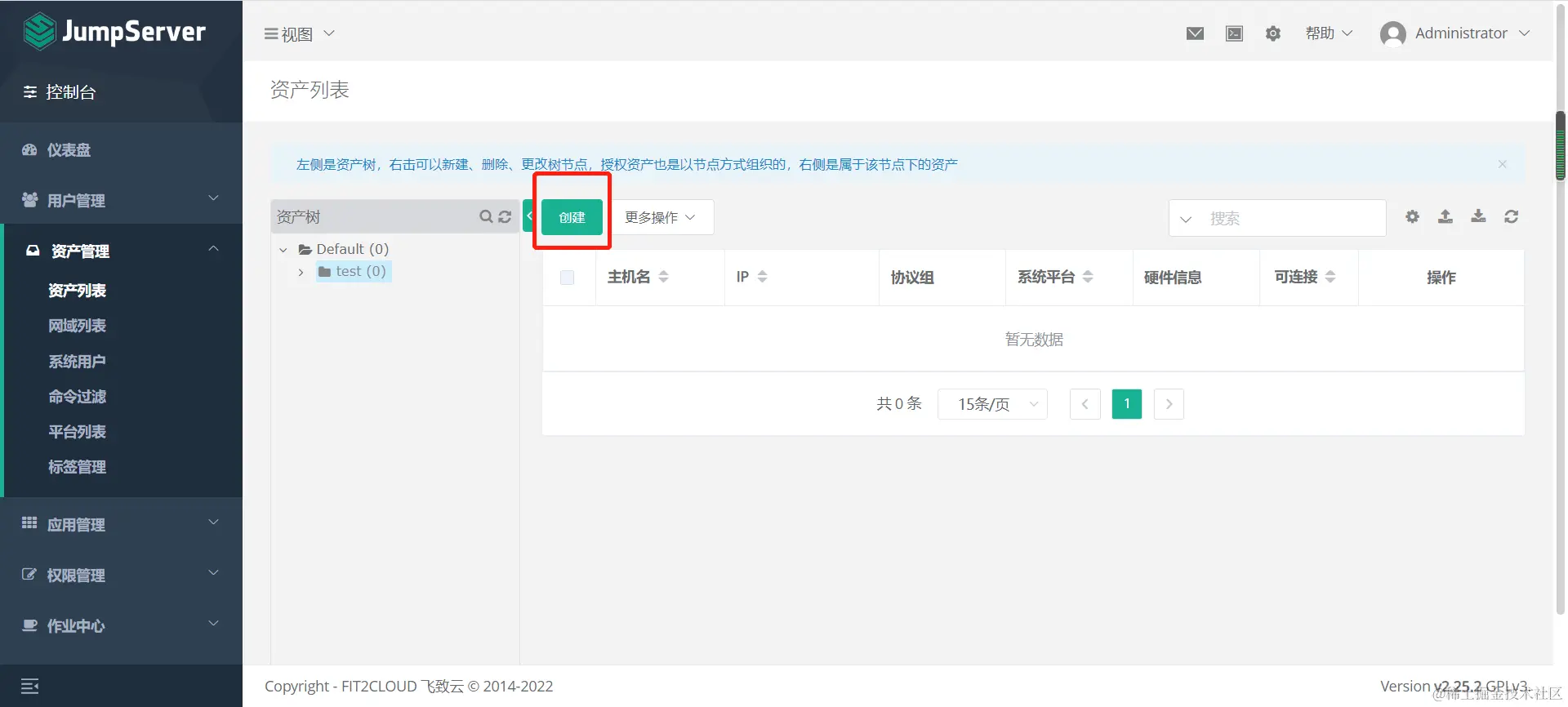Click the import upload icon
Image resolution: width=1568 pixels, height=707 pixels.
[1445, 216]
